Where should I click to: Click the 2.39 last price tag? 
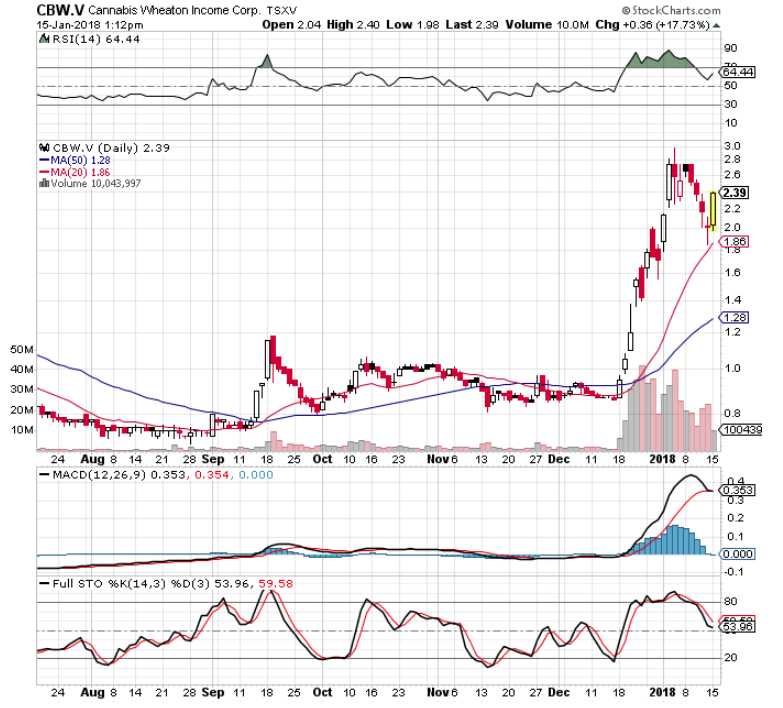[736, 192]
